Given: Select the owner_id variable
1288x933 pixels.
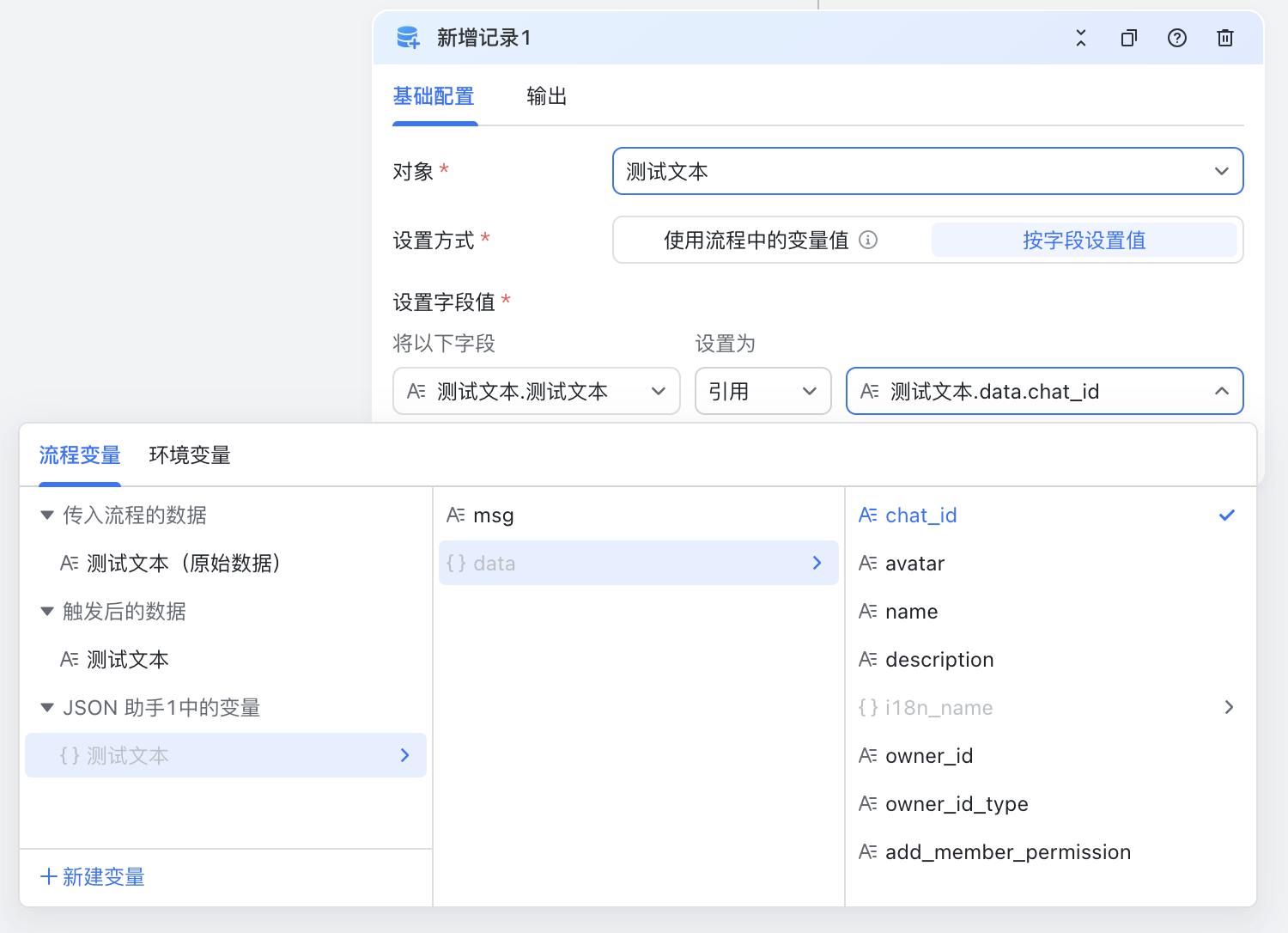Looking at the screenshot, I should (x=929, y=755).
